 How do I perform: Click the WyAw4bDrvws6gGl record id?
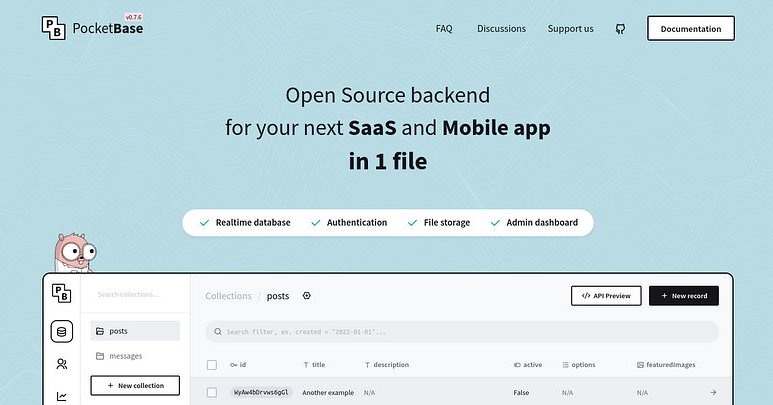point(261,392)
